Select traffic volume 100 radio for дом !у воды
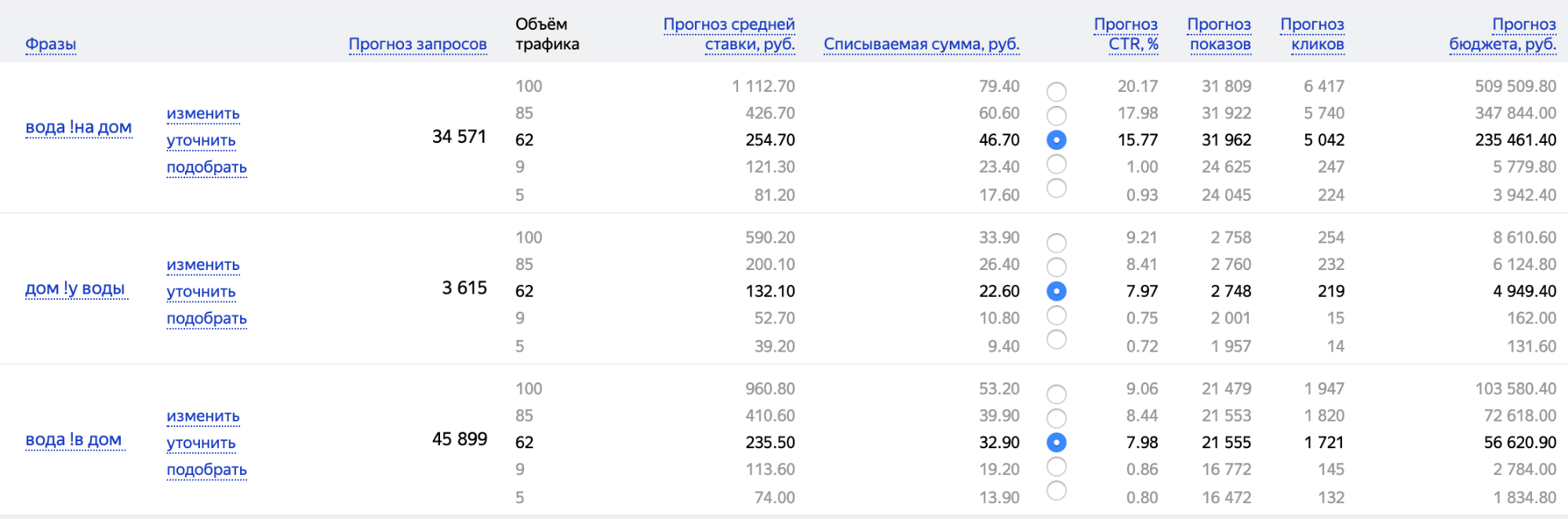The image size is (1568, 522). [x=1057, y=243]
